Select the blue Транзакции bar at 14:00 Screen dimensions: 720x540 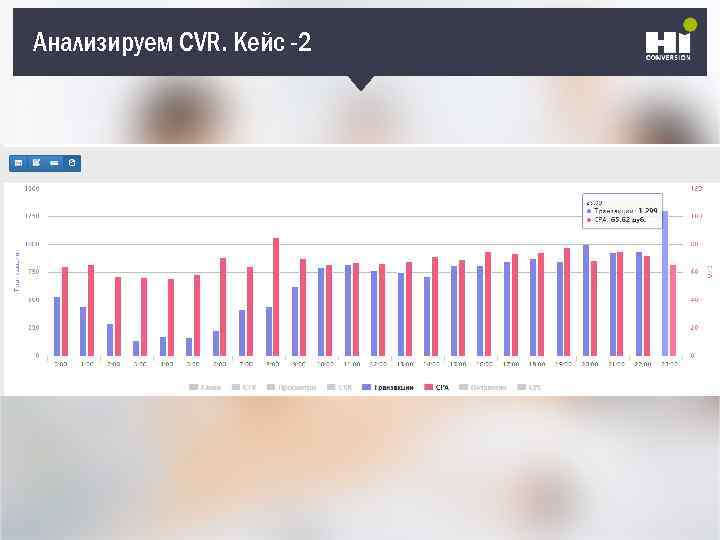point(427,316)
